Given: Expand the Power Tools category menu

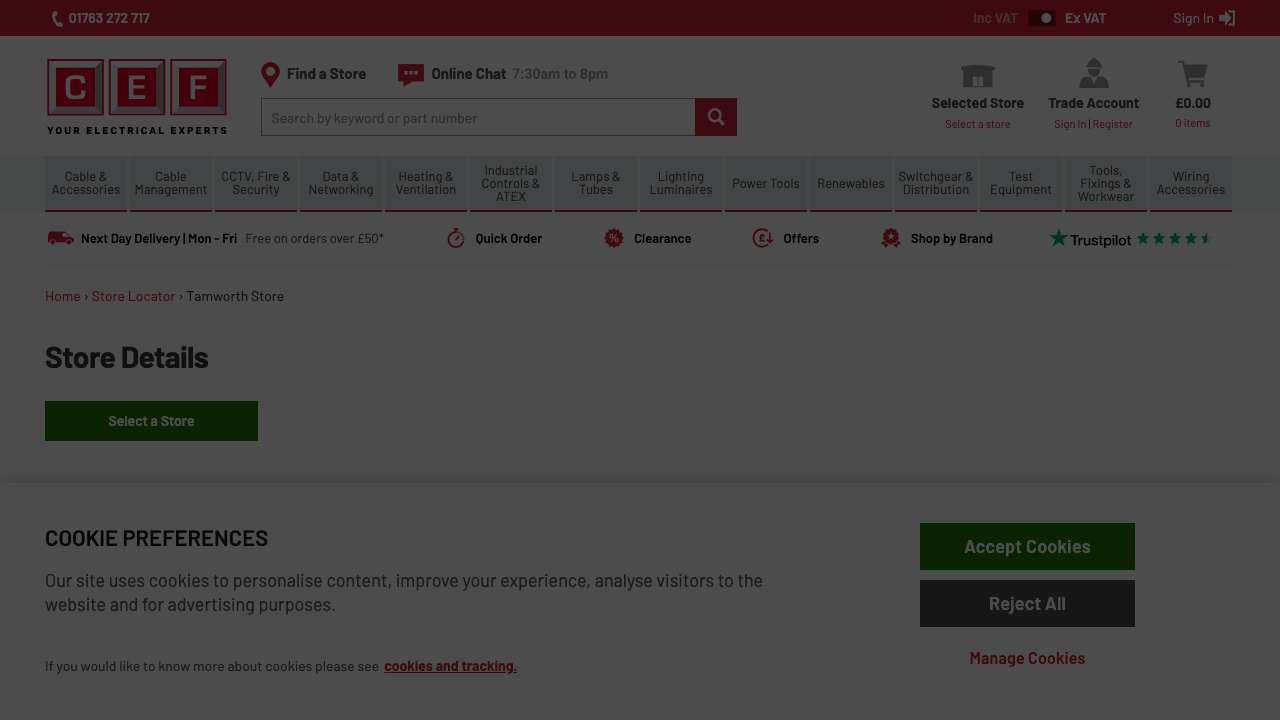Looking at the screenshot, I should (x=766, y=184).
